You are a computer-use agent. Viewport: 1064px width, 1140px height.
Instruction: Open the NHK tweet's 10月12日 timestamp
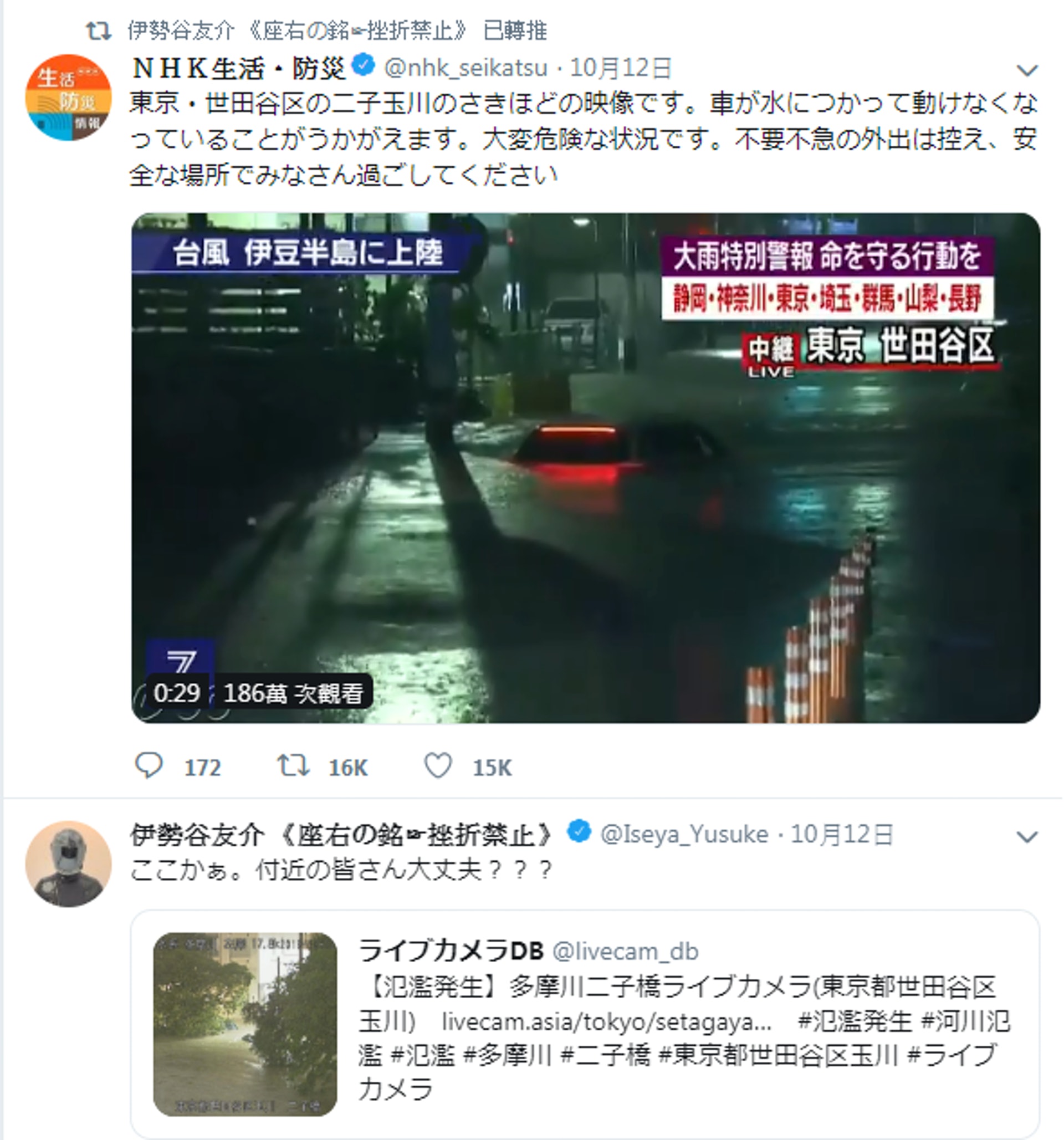(620, 68)
